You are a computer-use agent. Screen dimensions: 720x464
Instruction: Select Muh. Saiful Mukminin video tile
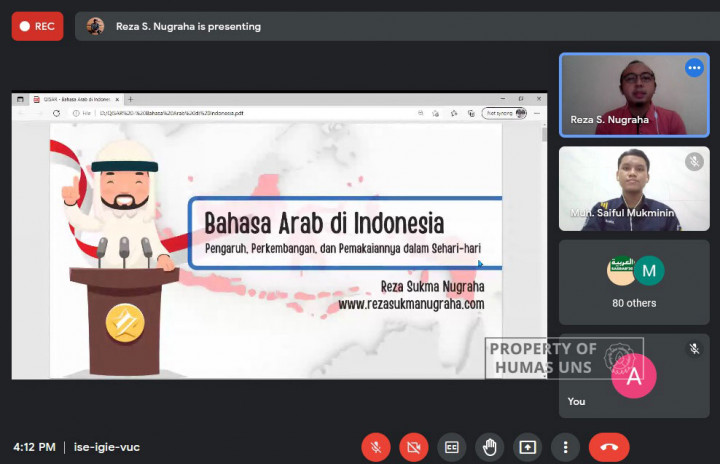tap(634, 189)
